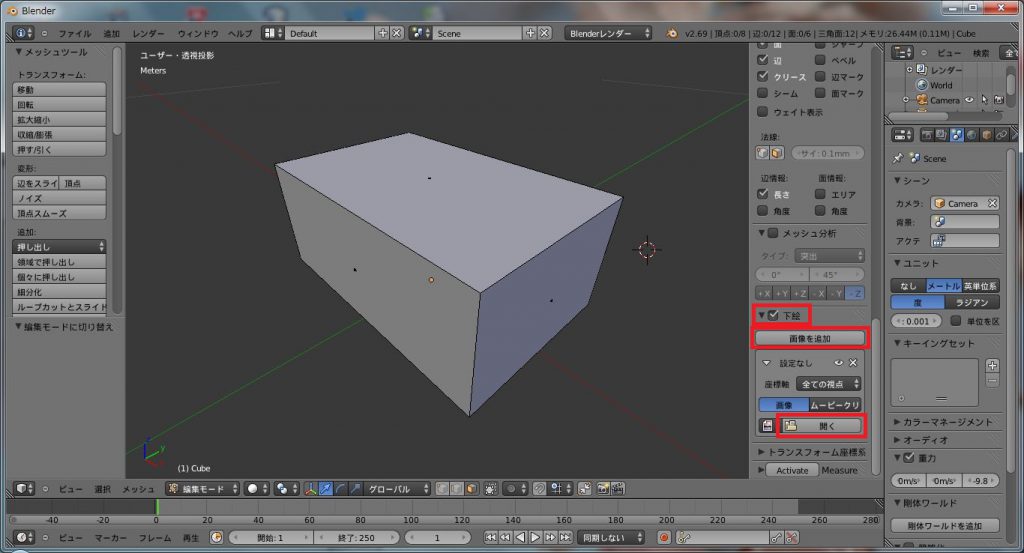Enable the シーム checkbox
This screenshot has height=553, width=1024.
pos(762,93)
